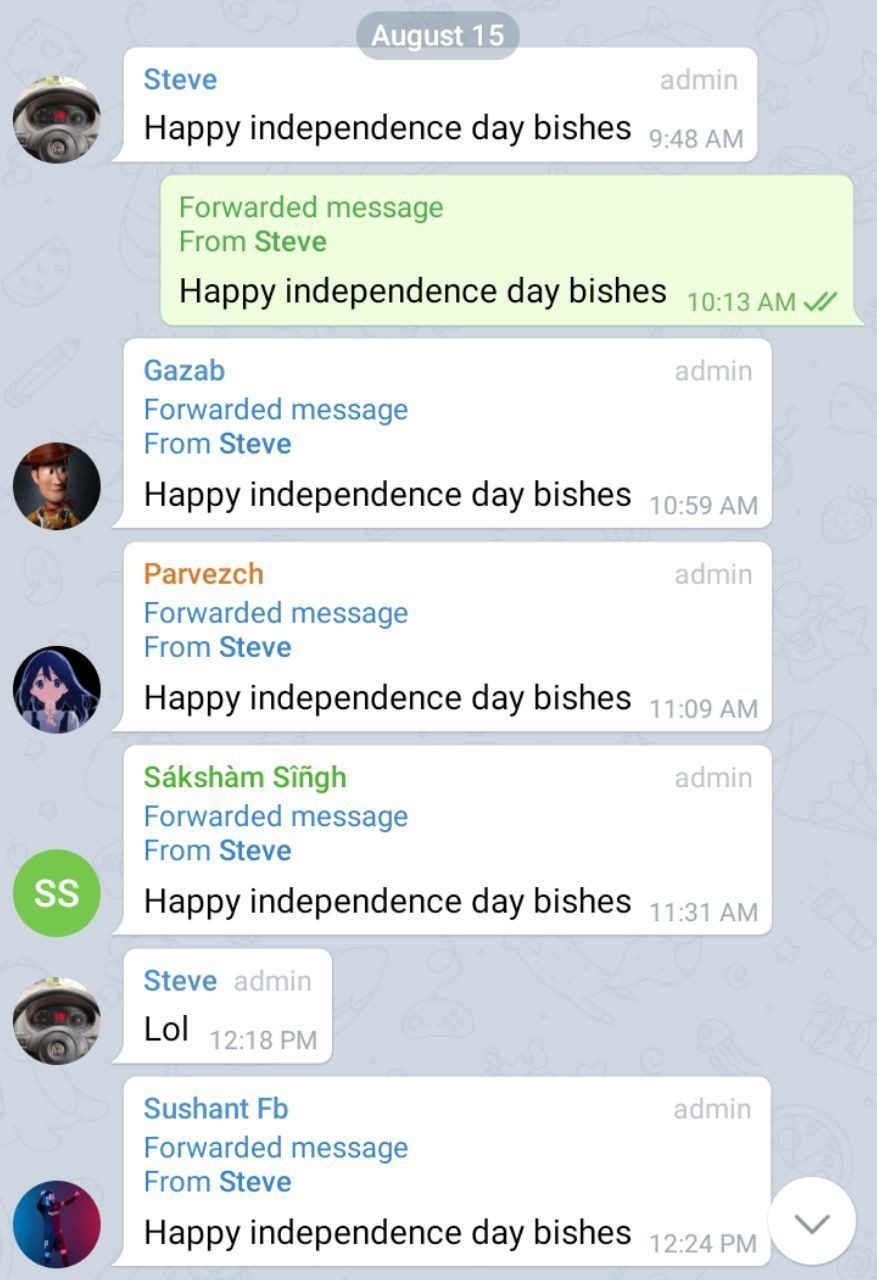877x1280 pixels.
Task: Tap Steve's avatar beside the 9:48 AM message
Action: coord(57,119)
